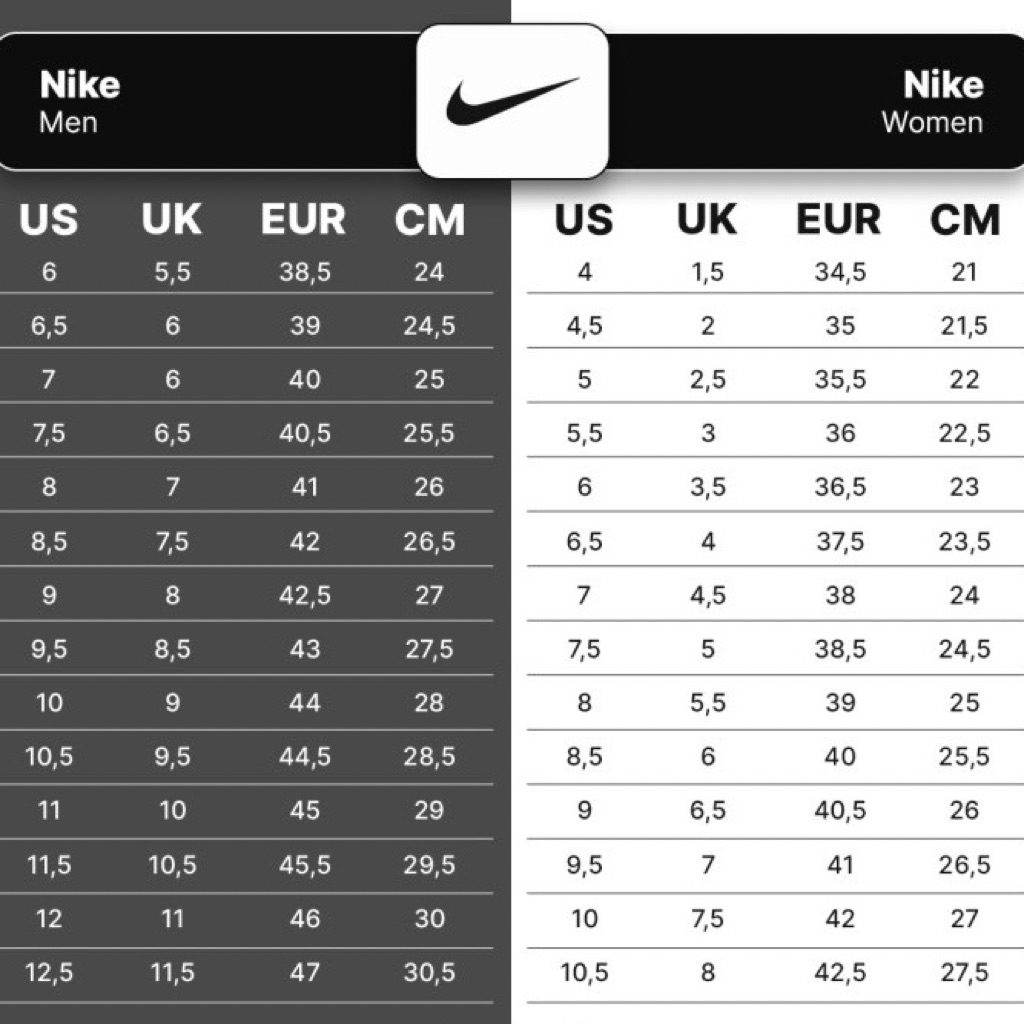Choose men's UK size 11,5
Screen dimensions: 1024x1024
click(x=172, y=972)
